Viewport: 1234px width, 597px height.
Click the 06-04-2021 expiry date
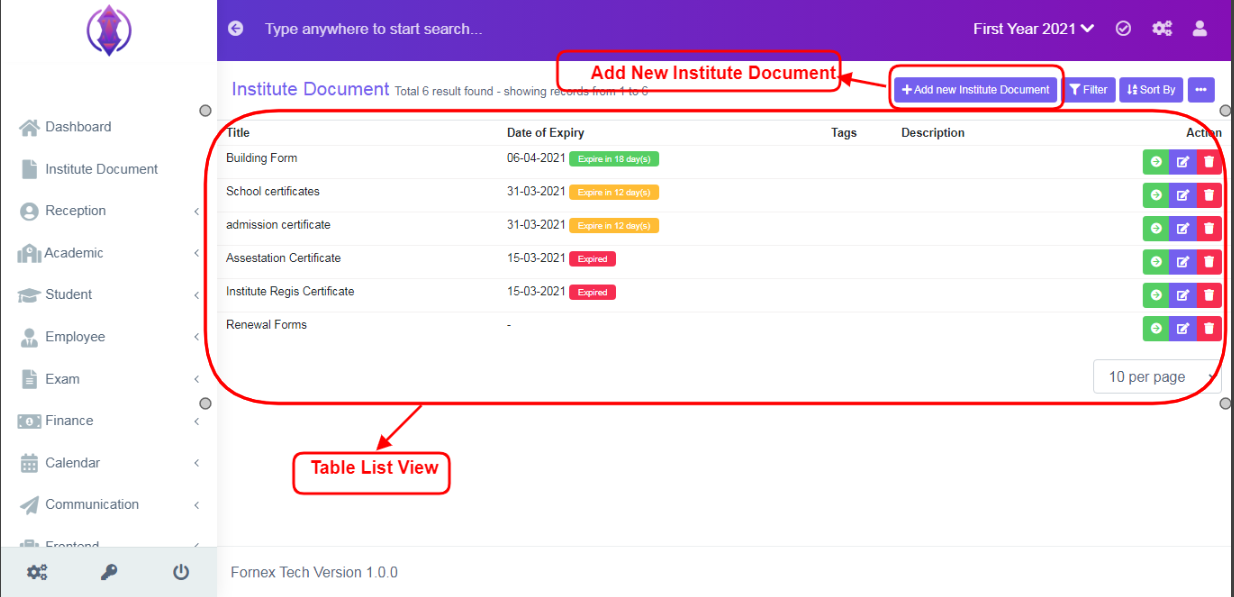tap(536, 158)
